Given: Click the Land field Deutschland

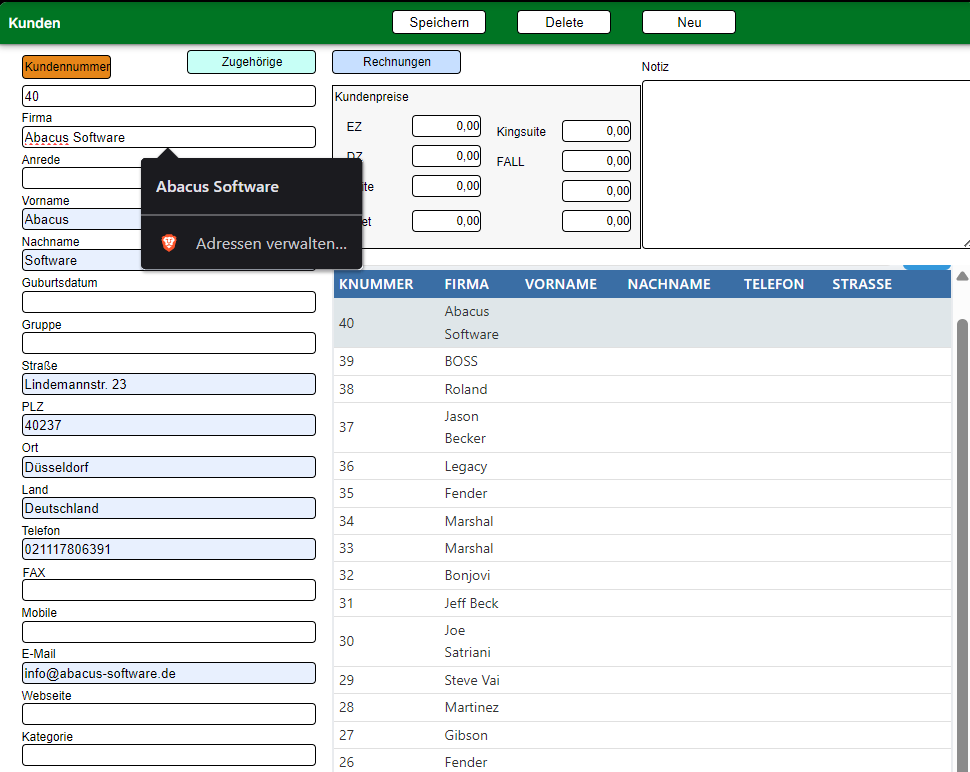Looking at the screenshot, I should pos(168,508).
